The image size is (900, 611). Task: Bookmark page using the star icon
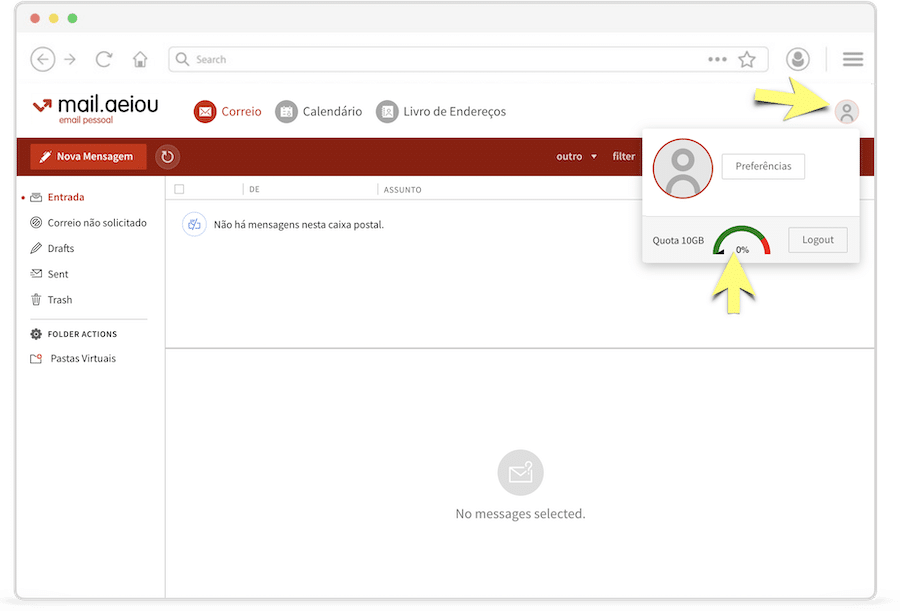click(x=746, y=59)
